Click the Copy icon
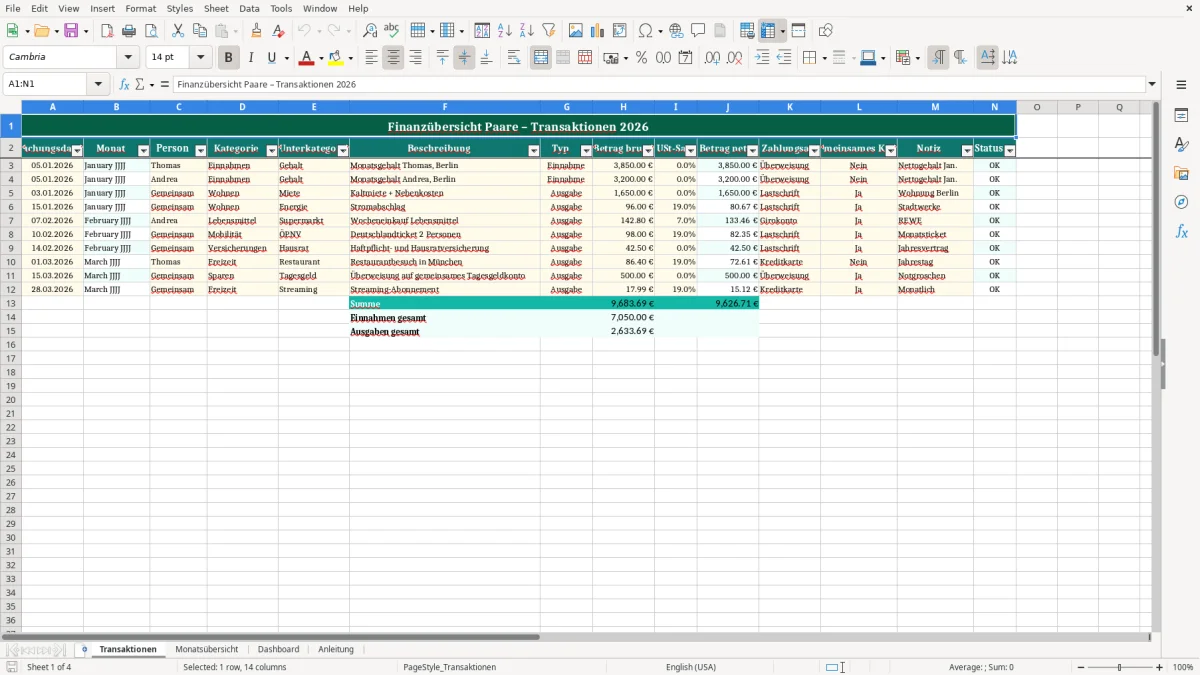Image resolution: width=1200 pixels, height=675 pixels. tap(200, 31)
